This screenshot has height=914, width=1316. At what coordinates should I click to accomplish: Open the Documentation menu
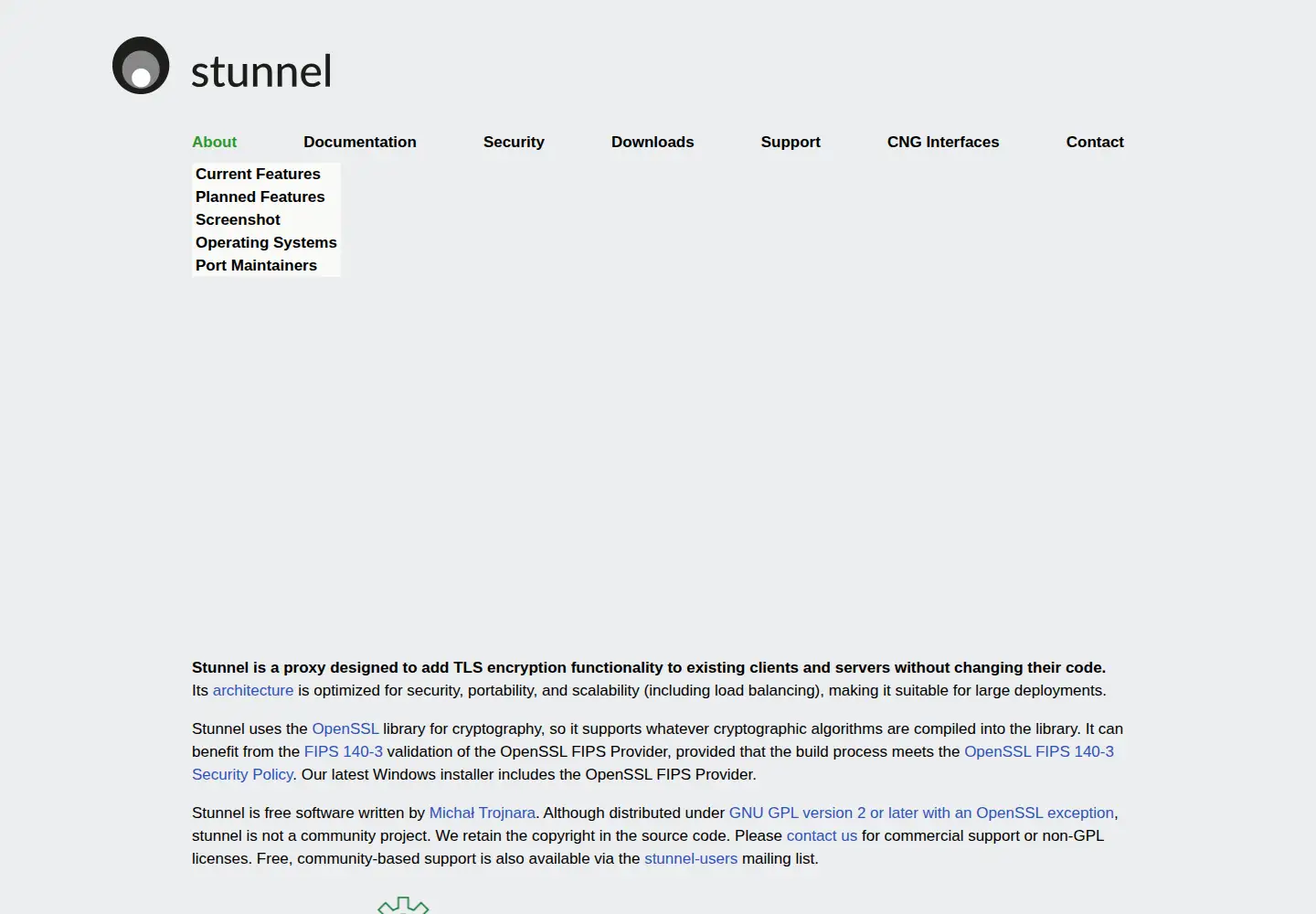pyautogui.click(x=360, y=142)
